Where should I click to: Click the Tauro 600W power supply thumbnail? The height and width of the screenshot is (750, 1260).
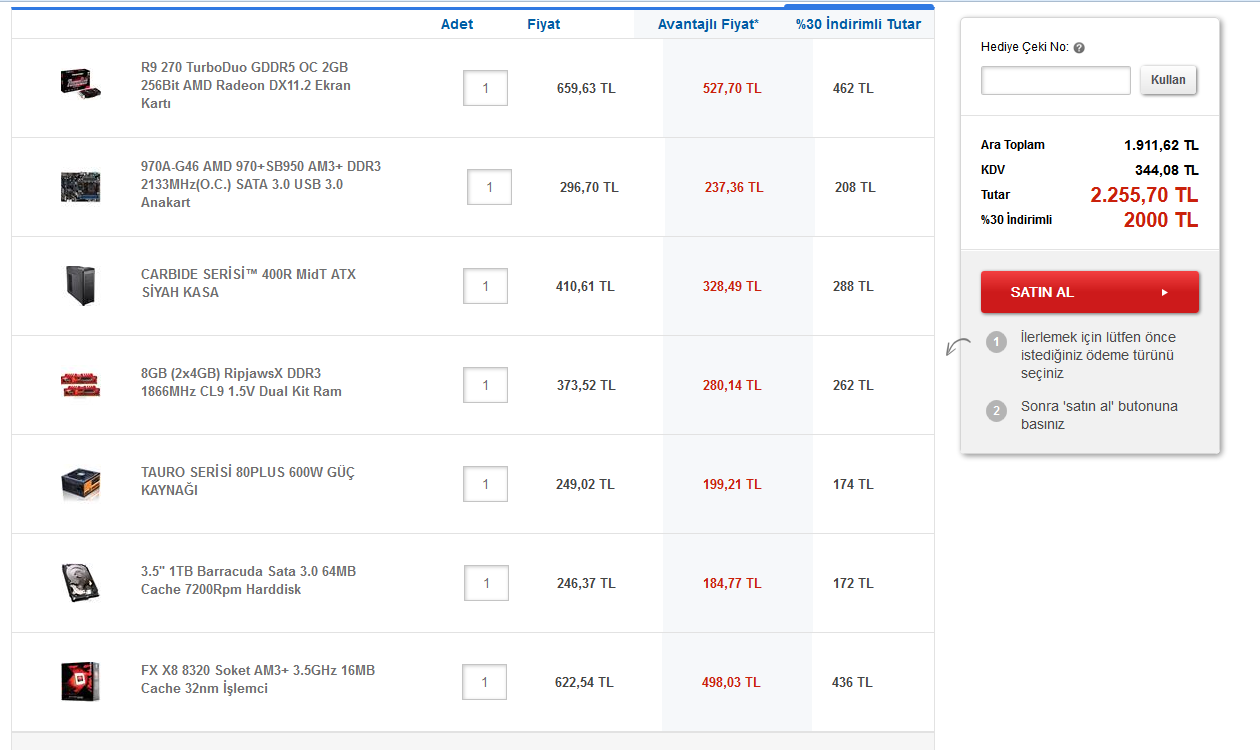tap(81, 483)
